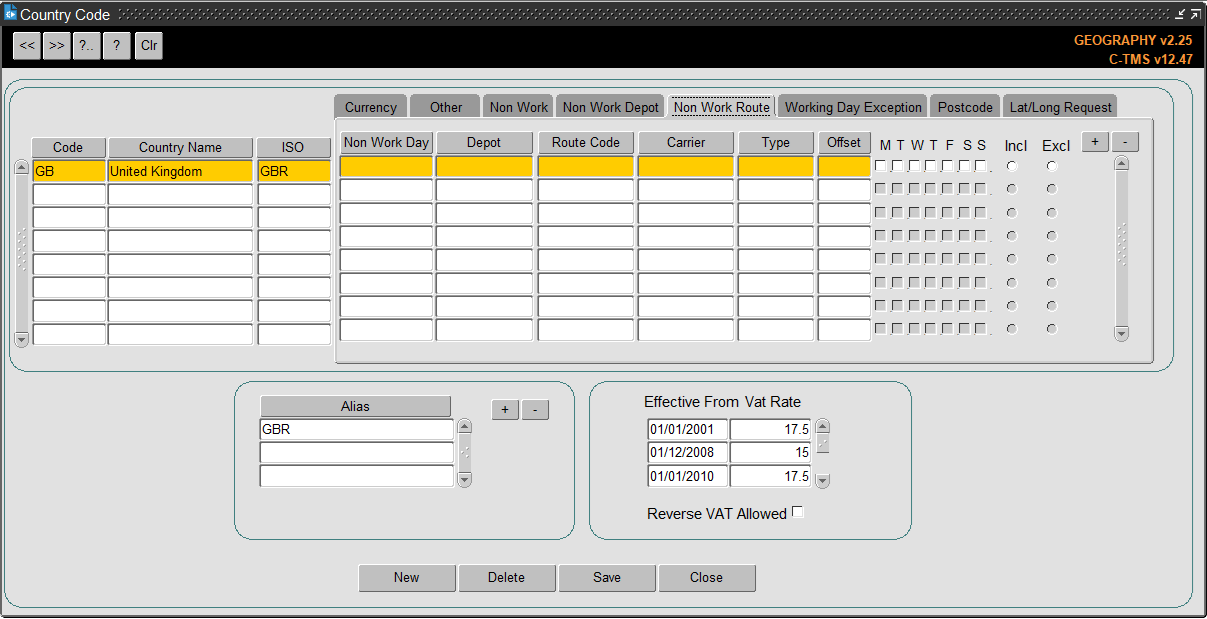Go to next record with >> button
The height and width of the screenshot is (619, 1207).
57,46
